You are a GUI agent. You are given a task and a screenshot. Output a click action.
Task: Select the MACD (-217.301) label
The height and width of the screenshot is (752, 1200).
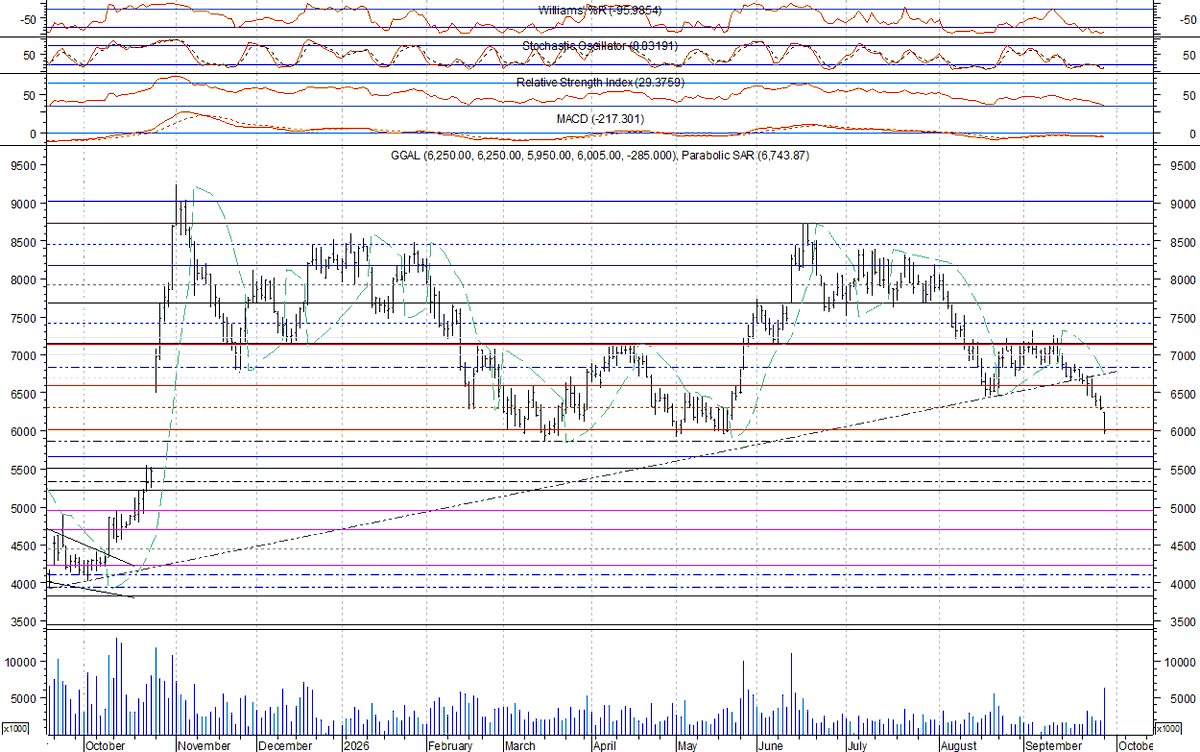[600, 119]
